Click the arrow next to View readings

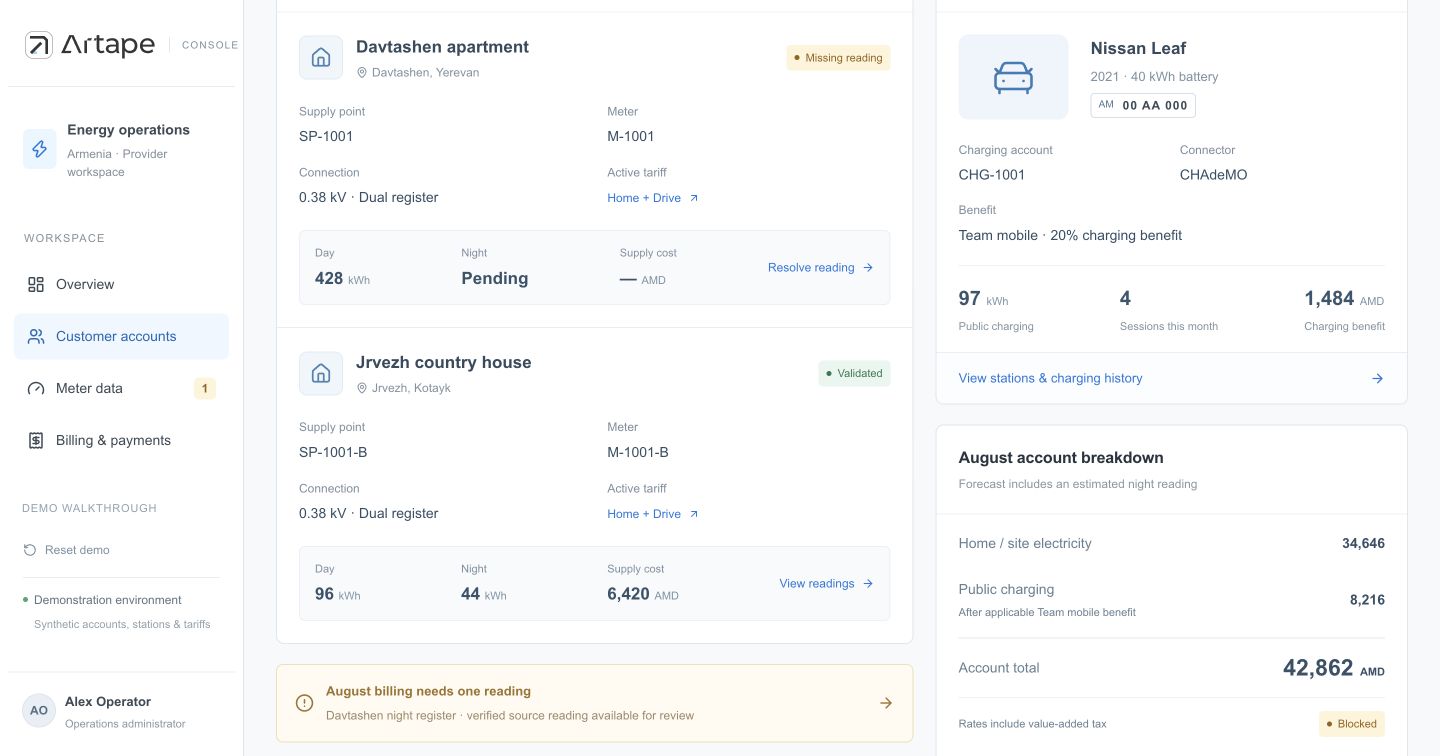click(x=868, y=584)
